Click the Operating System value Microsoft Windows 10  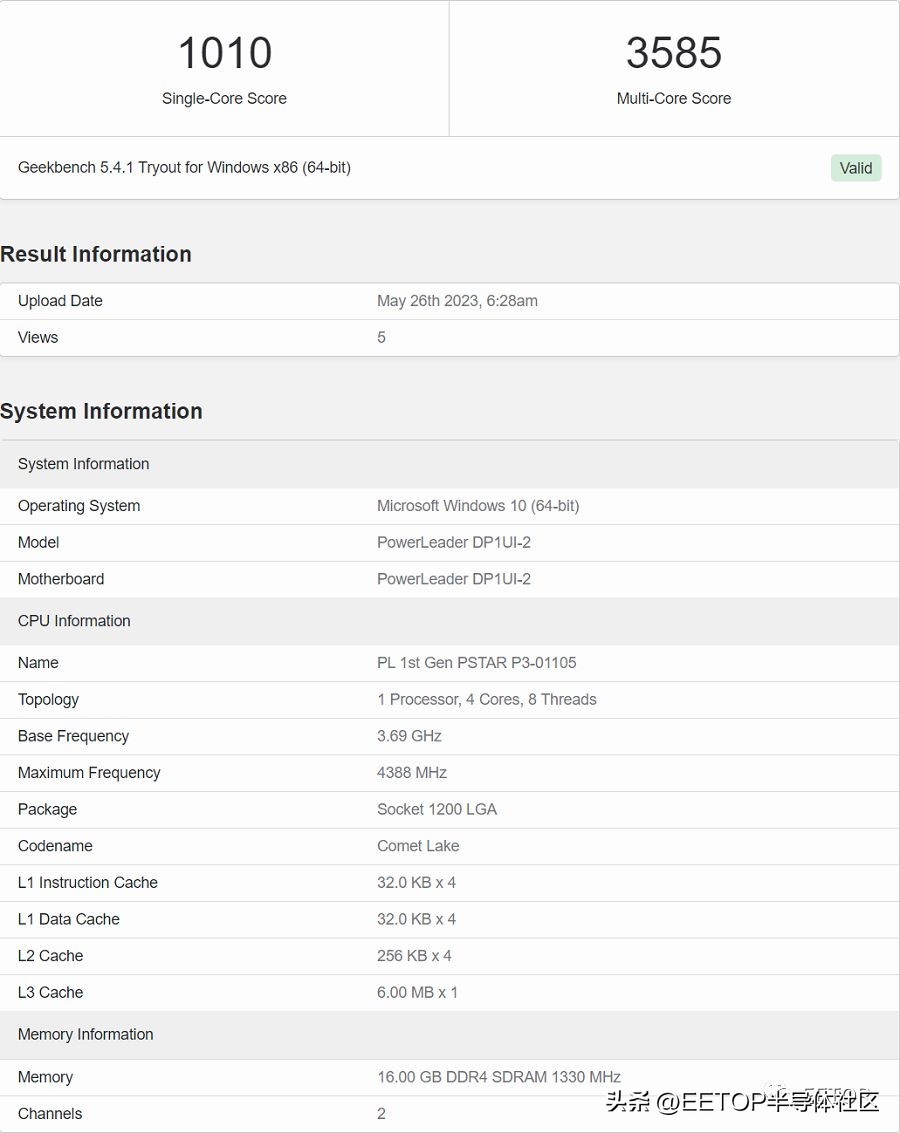(477, 506)
